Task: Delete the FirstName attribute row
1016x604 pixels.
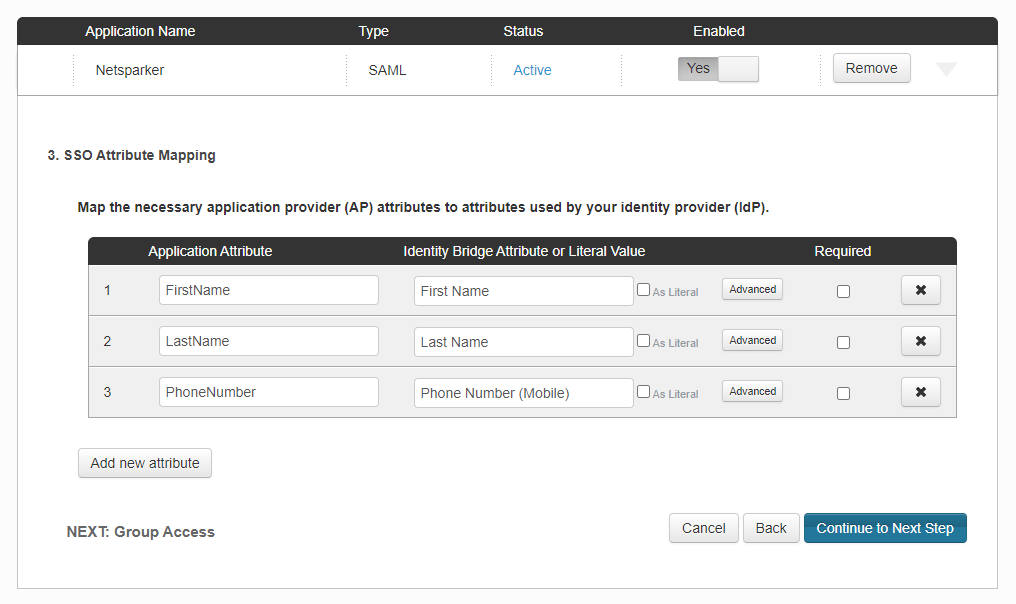Action: (920, 290)
